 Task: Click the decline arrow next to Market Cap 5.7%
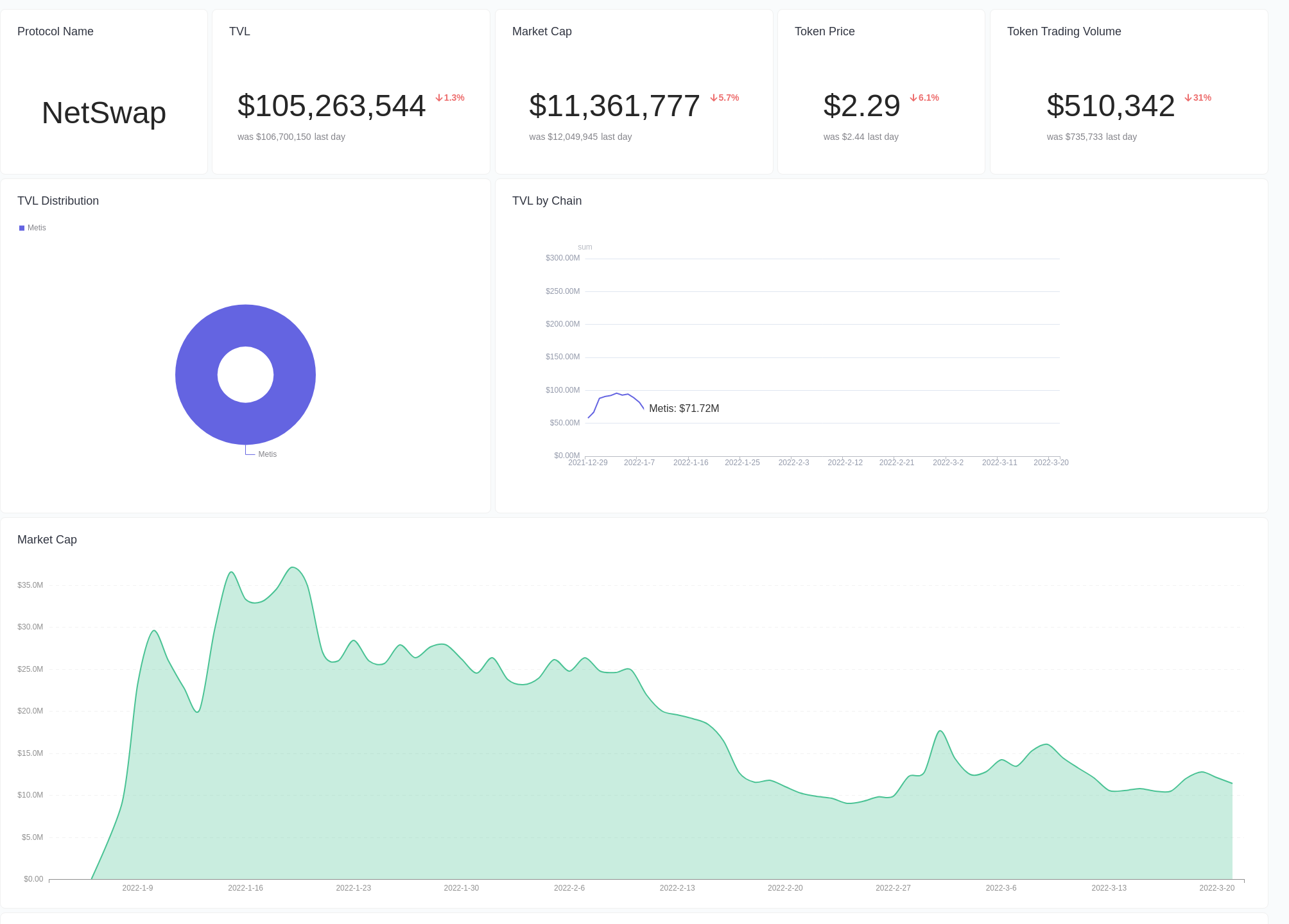(714, 98)
